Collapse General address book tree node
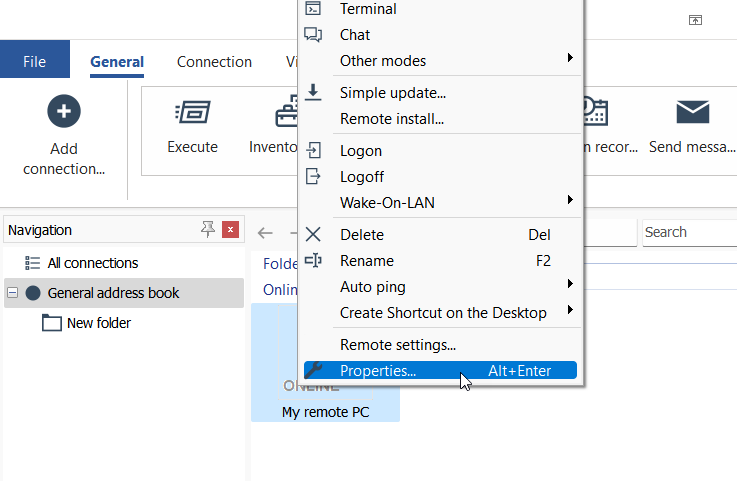Screen dimensions: 737x481 (12, 293)
